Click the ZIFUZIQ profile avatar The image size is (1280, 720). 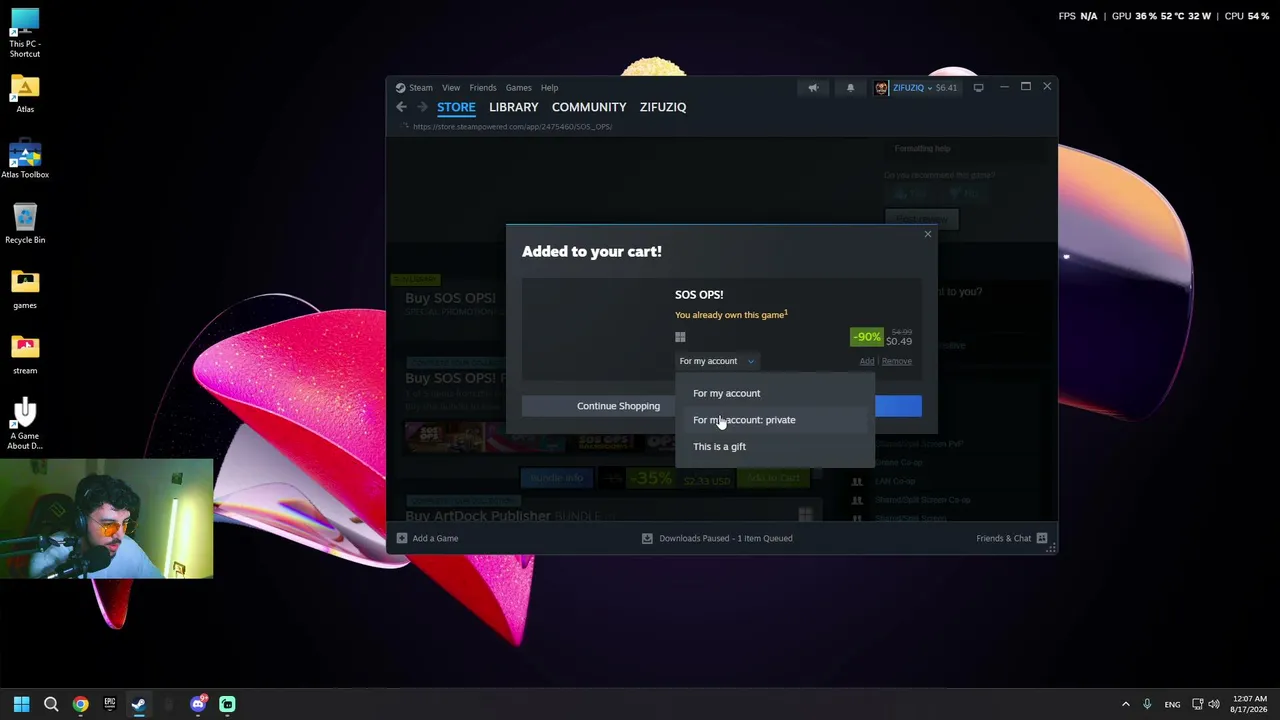pos(881,88)
